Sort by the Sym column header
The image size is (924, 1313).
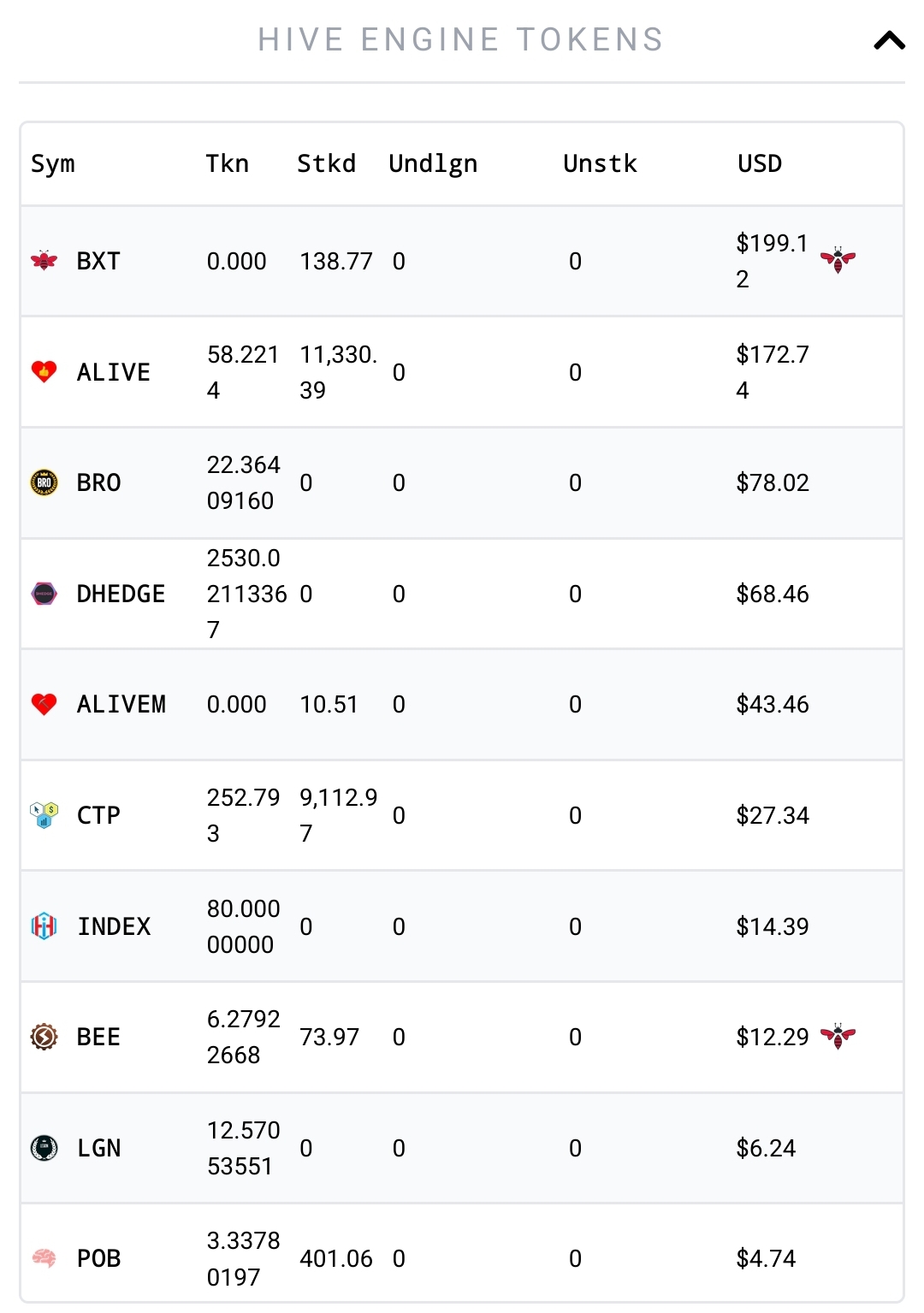(x=53, y=163)
